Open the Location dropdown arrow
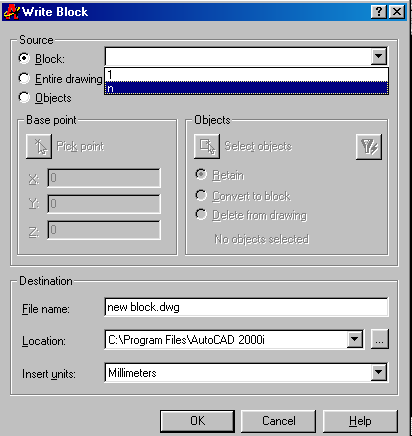This screenshot has width=412, height=436. (x=355, y=340)
